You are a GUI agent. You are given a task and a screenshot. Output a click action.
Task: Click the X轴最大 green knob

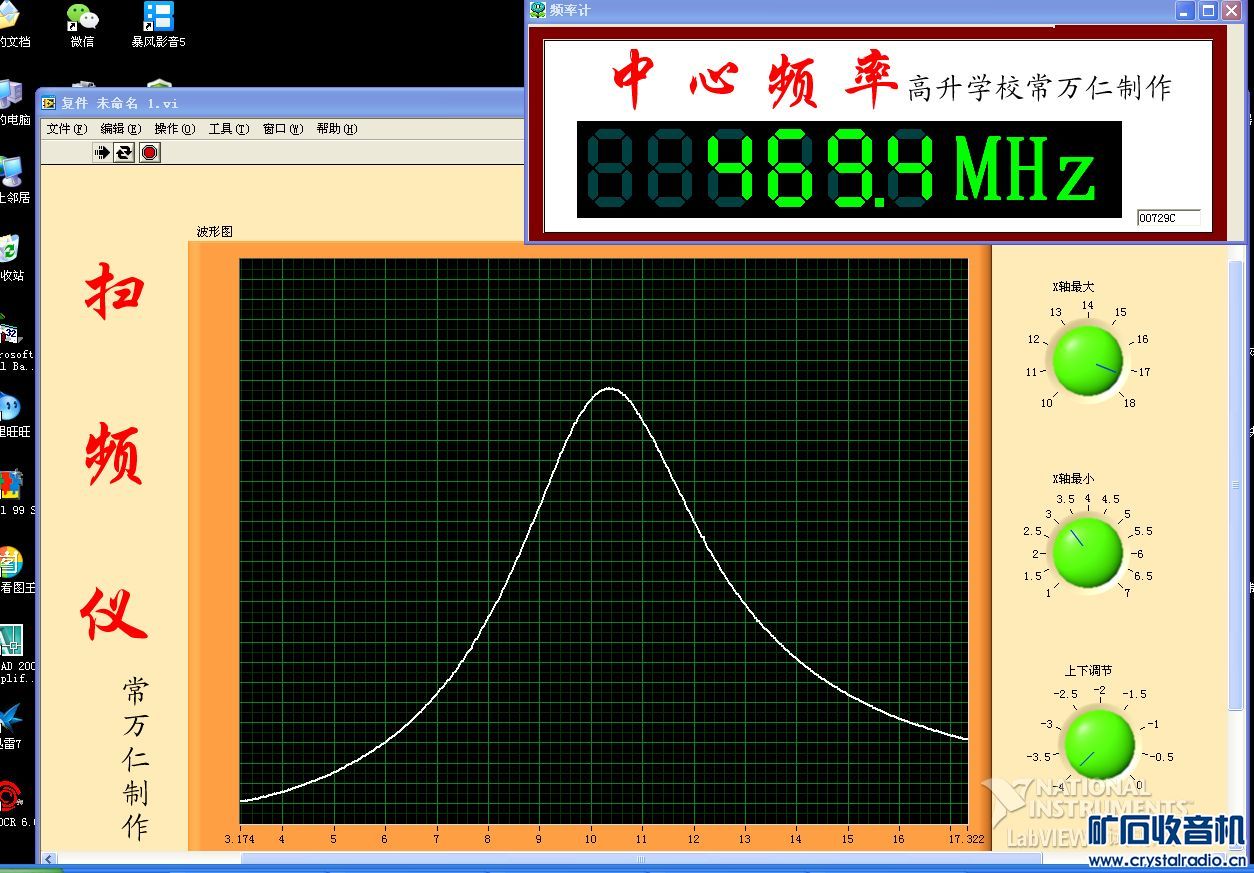click(x=1088, y=360)
